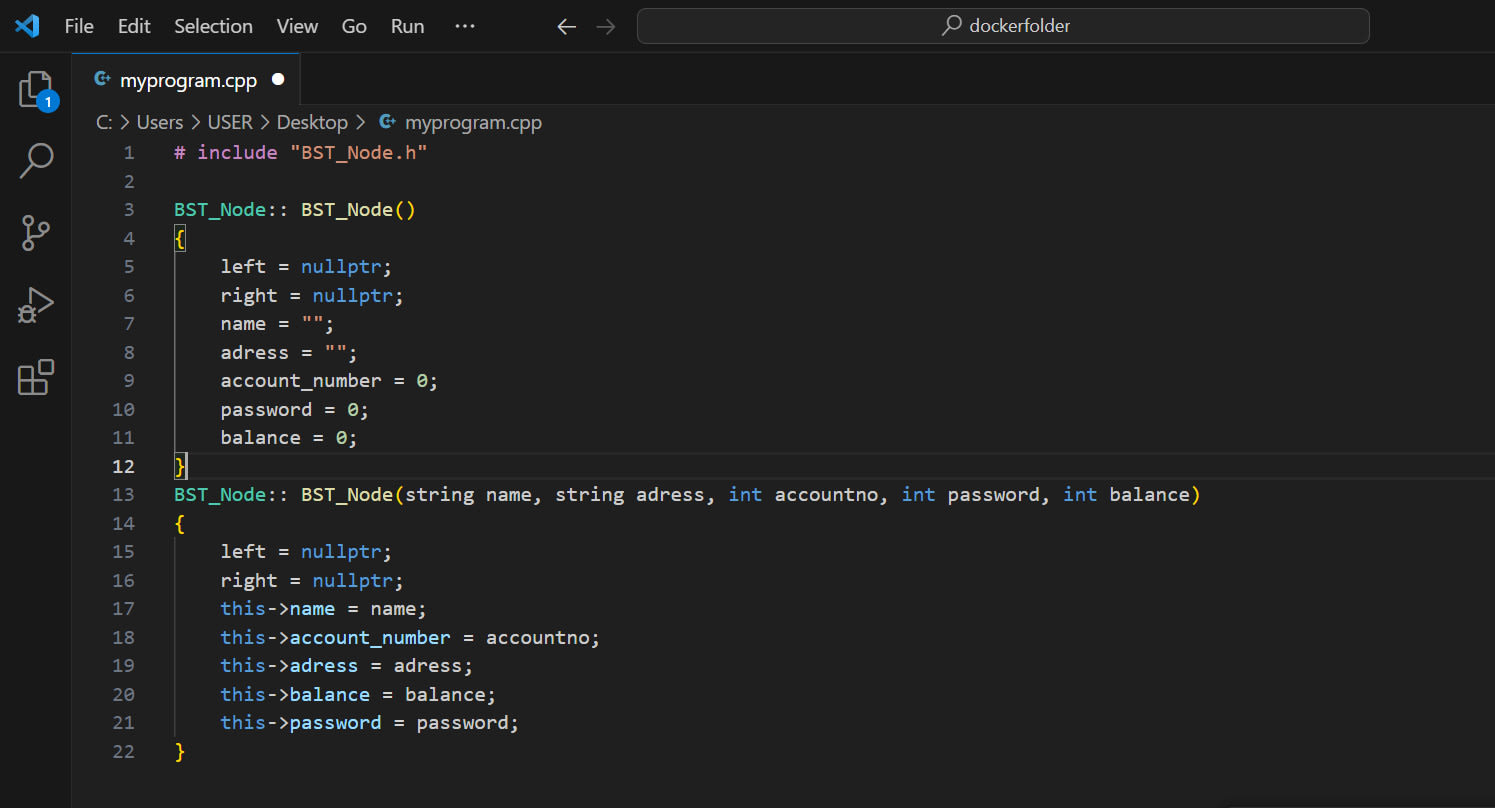
Task: Go forward using the right arrow
Action: tap(606, 26)
